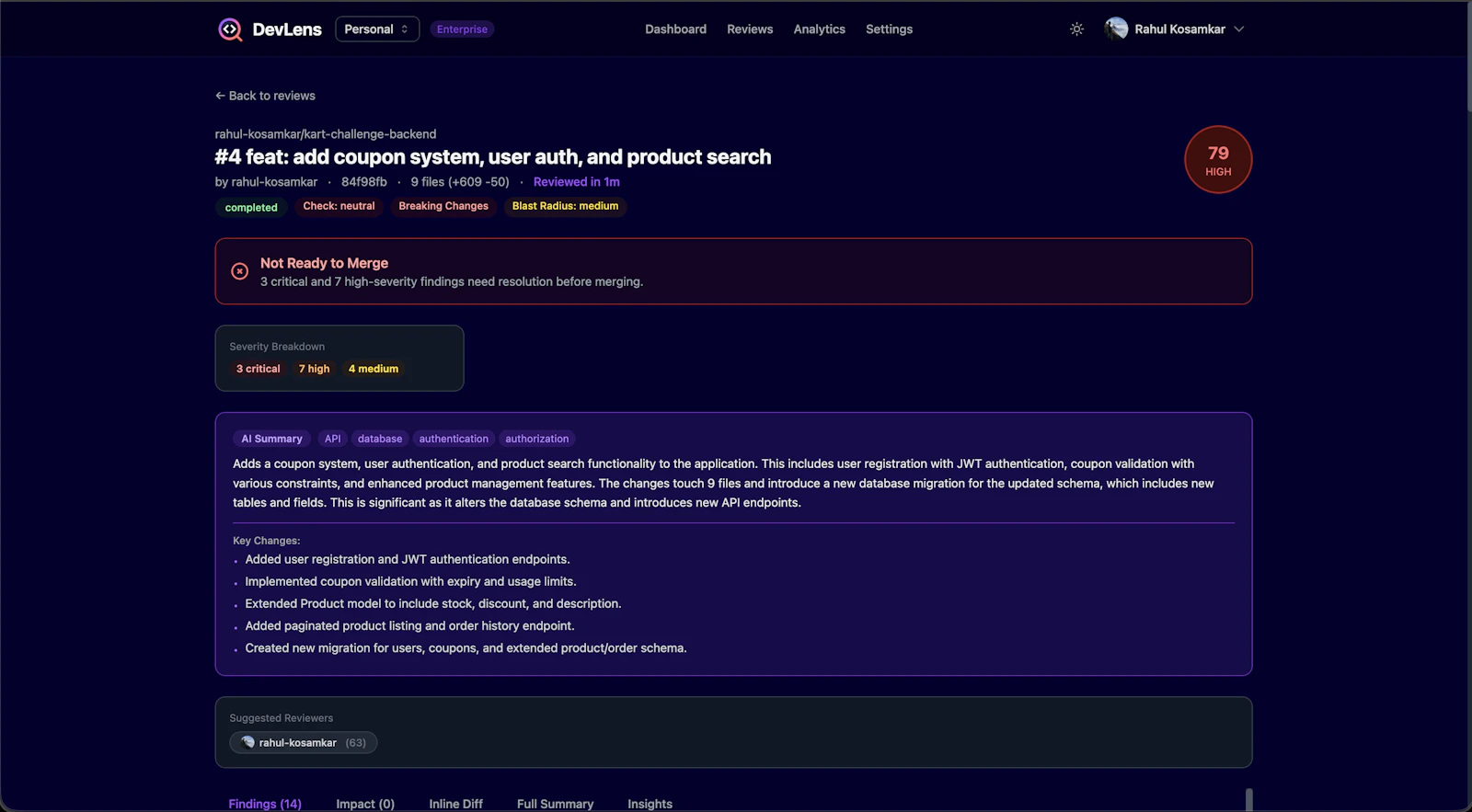Click the Breaking Changes badge
Image resolution: width=1472 pixels, height=812 pixels.
(443, 206)
